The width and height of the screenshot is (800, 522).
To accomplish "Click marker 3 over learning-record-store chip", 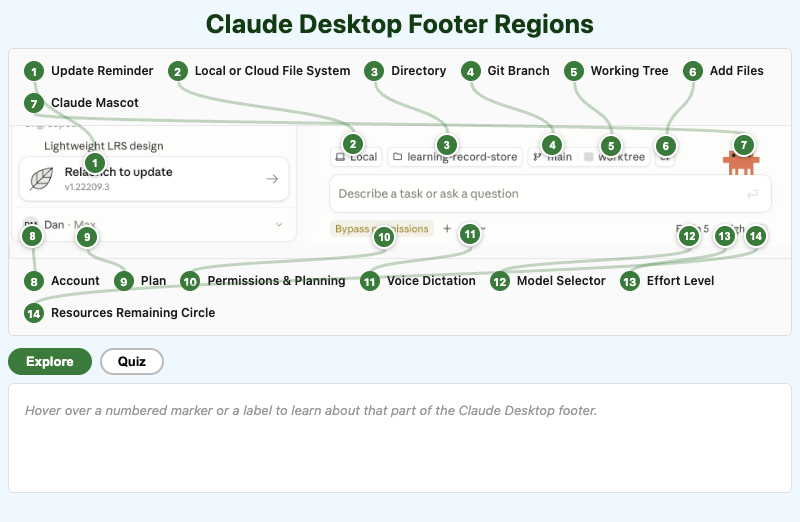I will (447, 145).
